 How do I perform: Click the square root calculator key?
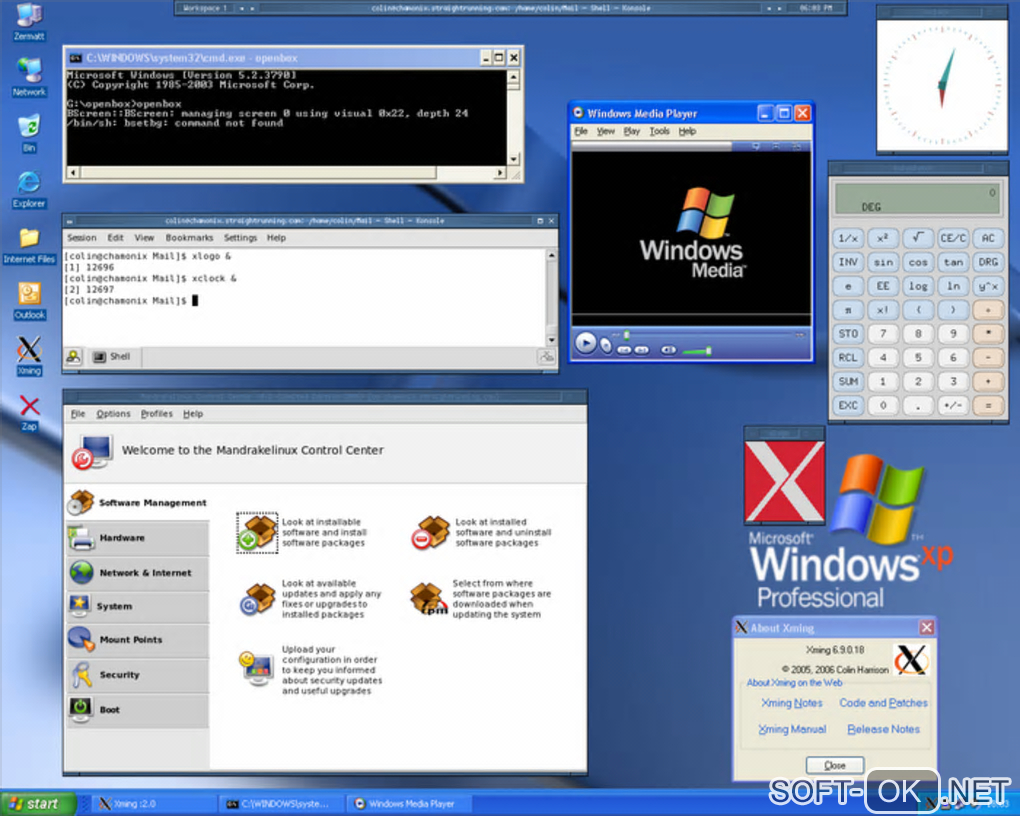pyautogui.click(x=918, y=238)
